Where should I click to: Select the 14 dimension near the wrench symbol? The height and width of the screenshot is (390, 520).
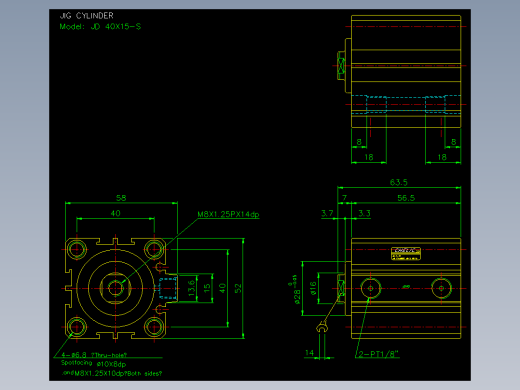[x=309, y=353]
